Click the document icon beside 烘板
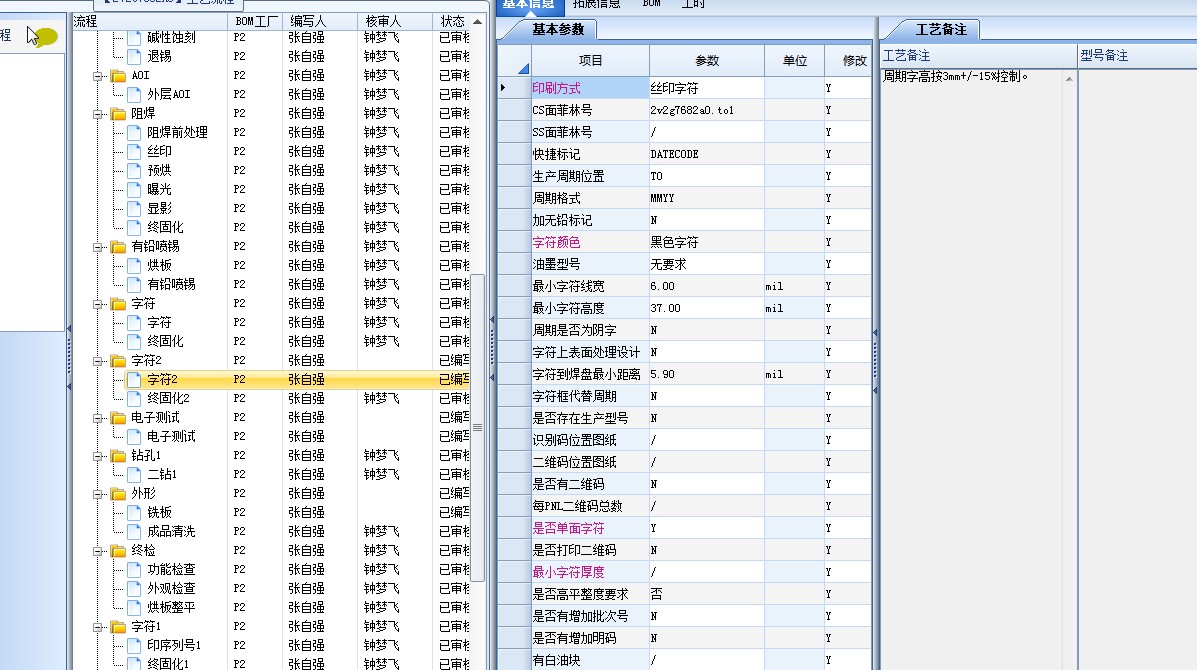 coord(134,266)
